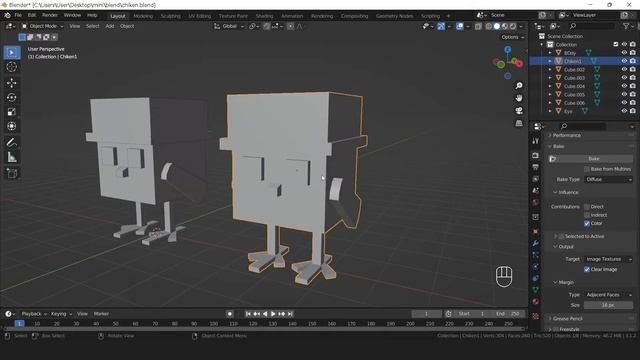This screenshot has height=360, width=640.
Task: Toggle visibility of the Eye object
Action: [x=624, y=111]
